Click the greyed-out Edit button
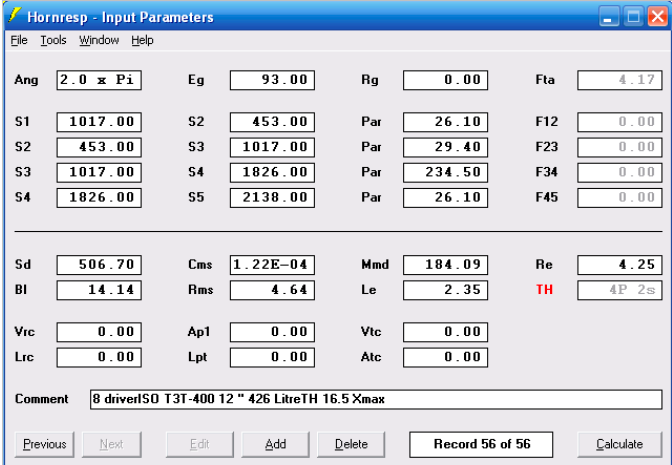The height and width of the screenshot is (465, 672). pos(200,444)
